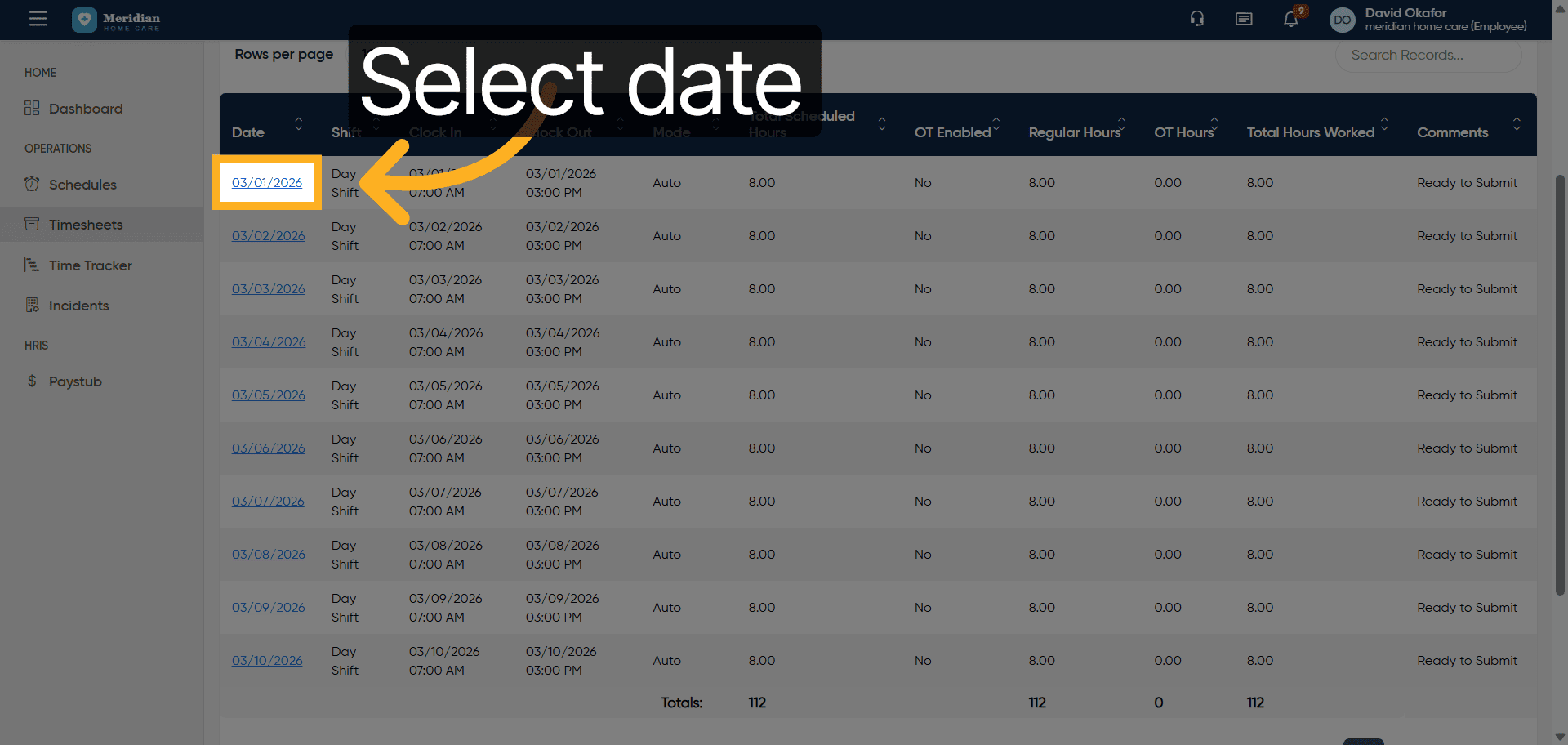Open the 03/01/2026 timesheet date link
1568x745 pixels.
[267, 183]
